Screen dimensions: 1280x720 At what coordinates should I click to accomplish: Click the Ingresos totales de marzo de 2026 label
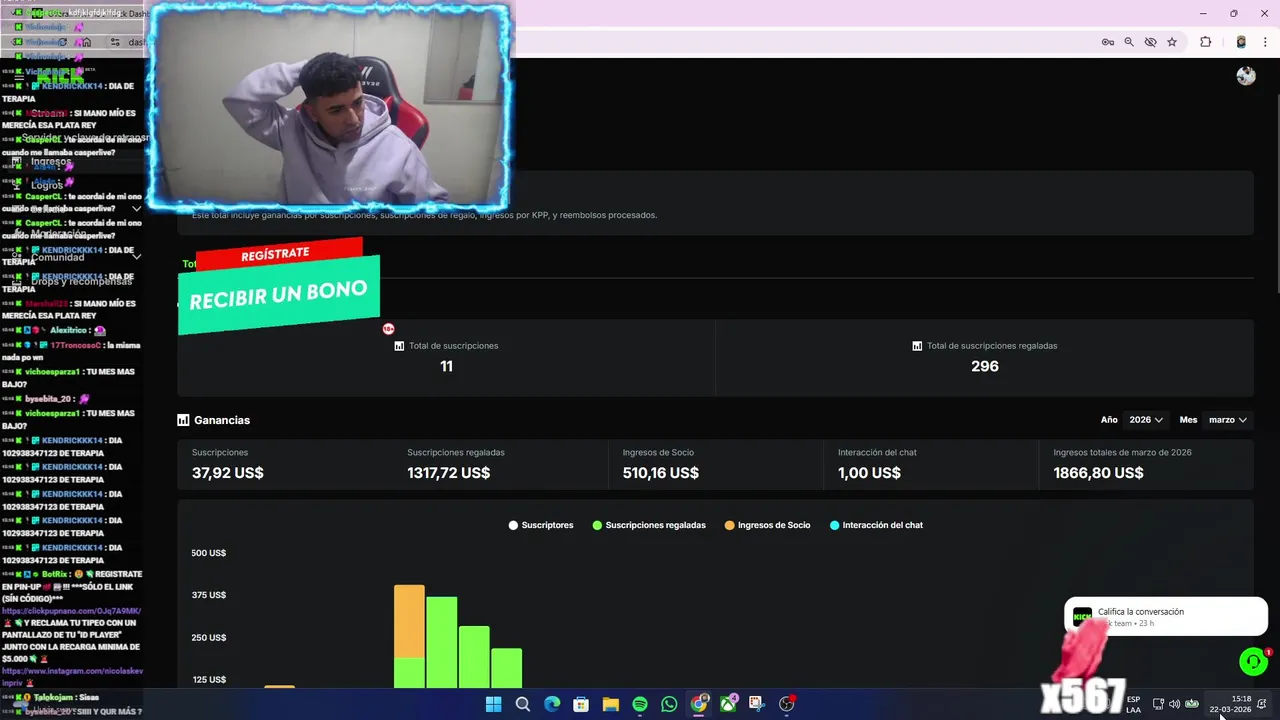(1122, 452)
